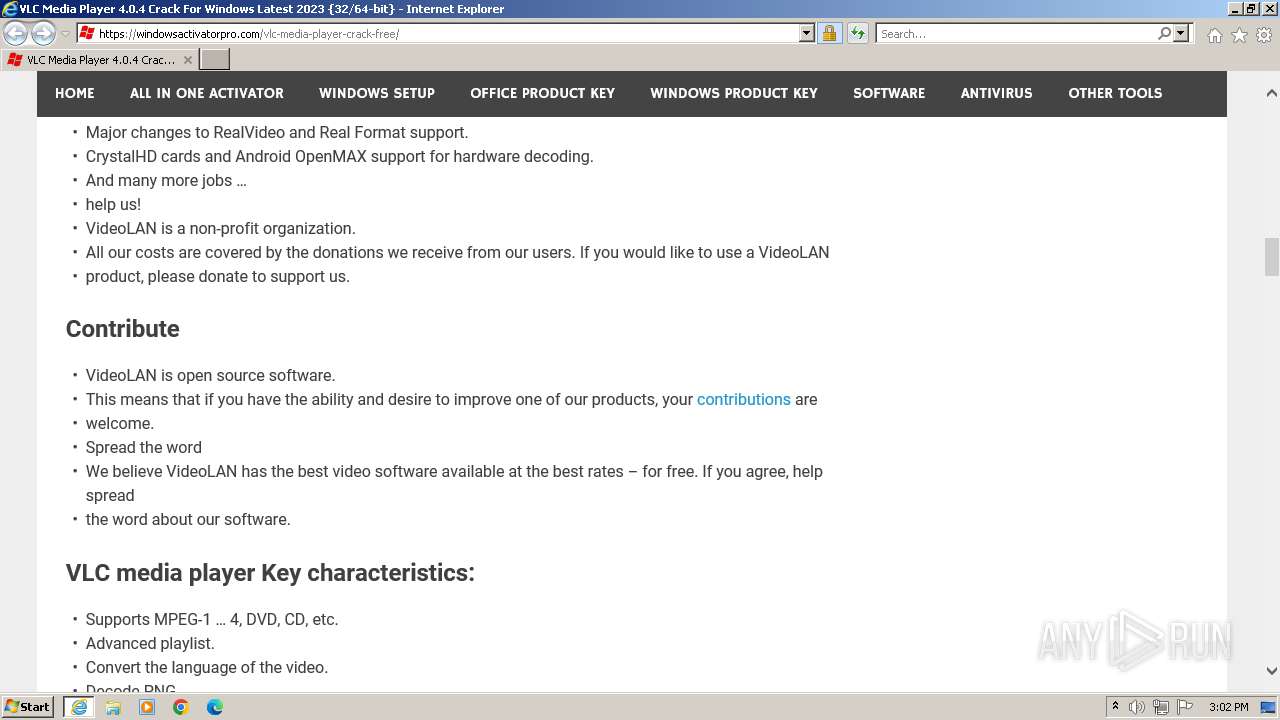Click the text 'VideoLAN is a non-profit organization.'

pos(220,228)
